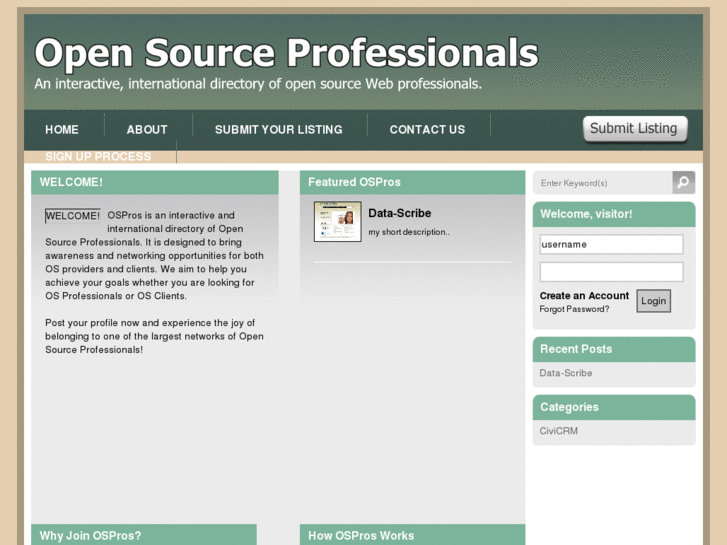This screenshot has height=545, width=727.
Task: Click the Login button
Action: point(653,301)
